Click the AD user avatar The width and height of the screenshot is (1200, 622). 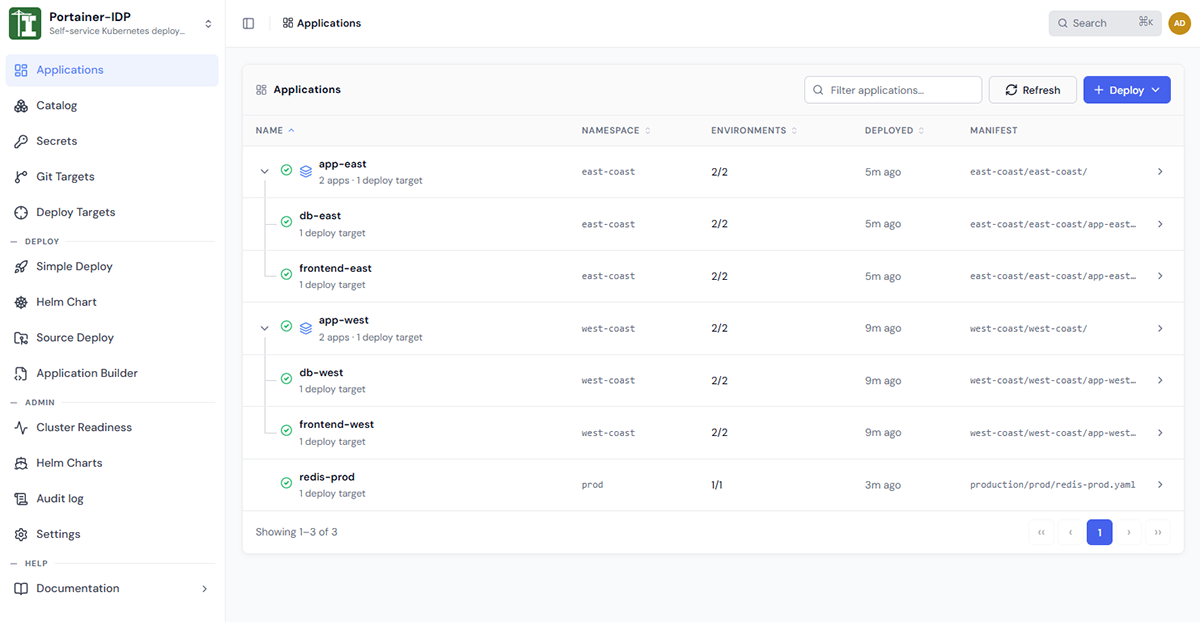tap(1180, 23)
